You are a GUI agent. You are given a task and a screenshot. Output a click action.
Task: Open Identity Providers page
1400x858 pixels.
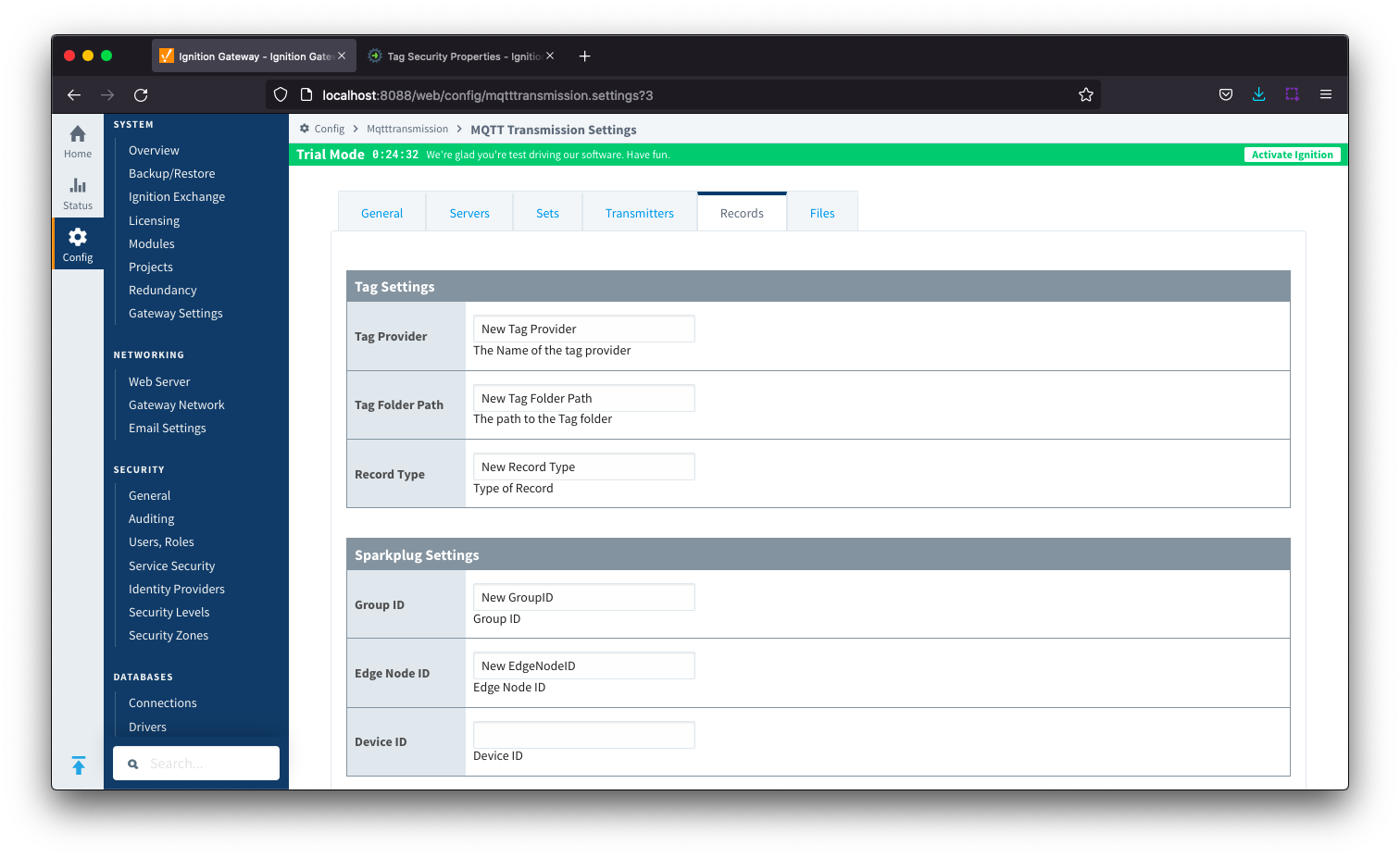point(177,590)
